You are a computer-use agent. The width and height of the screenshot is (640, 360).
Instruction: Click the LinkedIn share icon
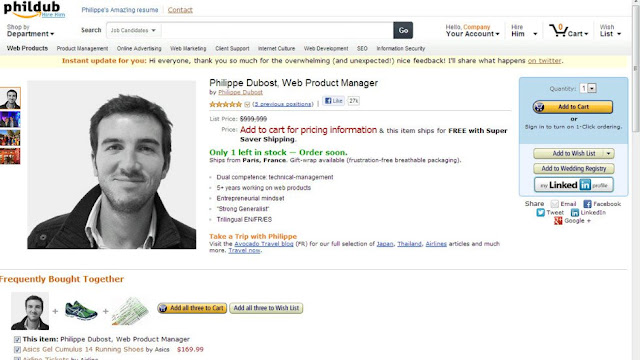[575, 213]
